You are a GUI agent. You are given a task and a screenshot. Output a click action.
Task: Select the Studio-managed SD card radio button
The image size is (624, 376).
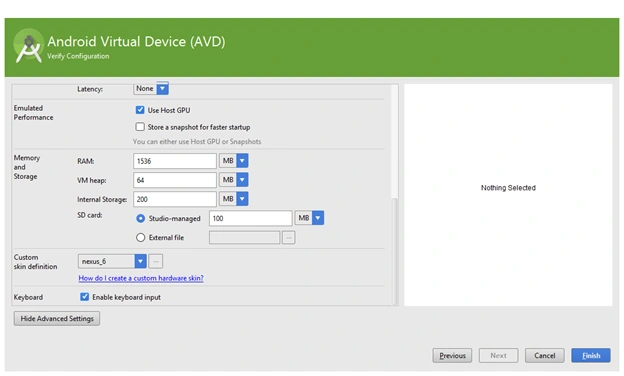tap(140, 218)
